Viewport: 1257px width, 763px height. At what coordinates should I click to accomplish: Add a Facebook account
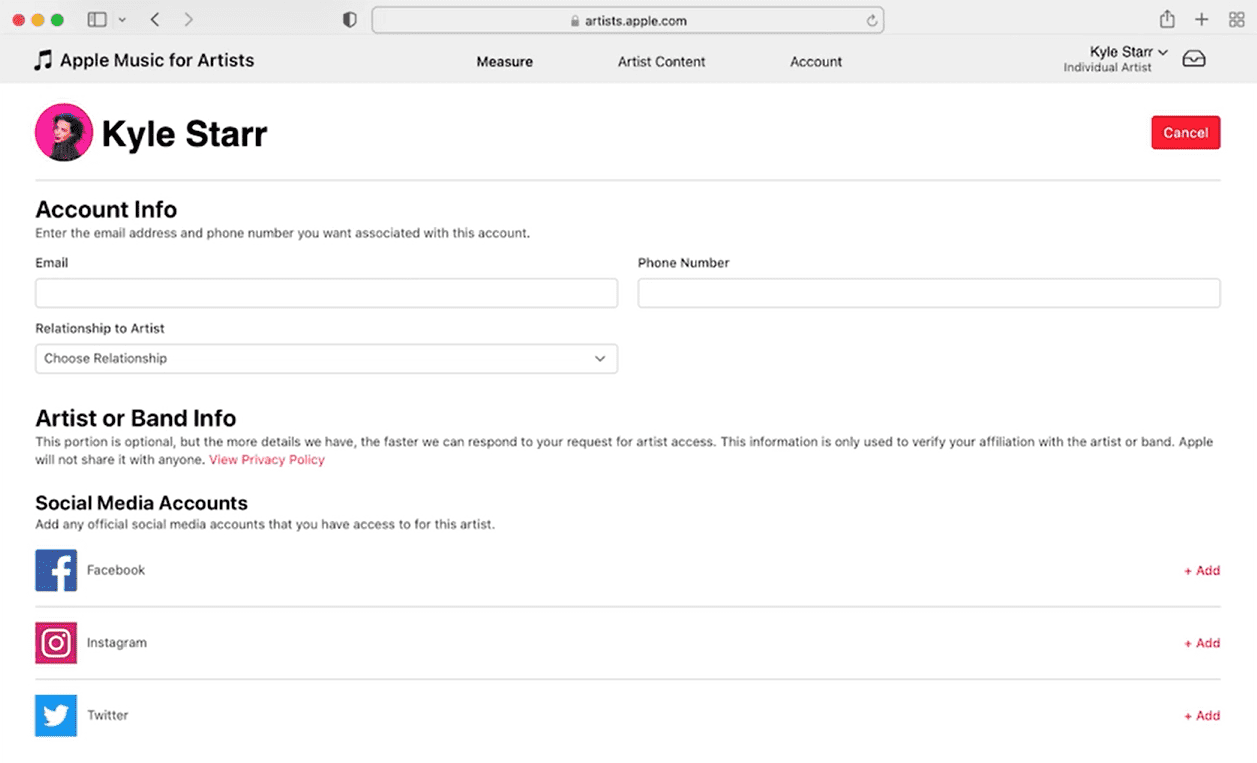[1202, 571]
